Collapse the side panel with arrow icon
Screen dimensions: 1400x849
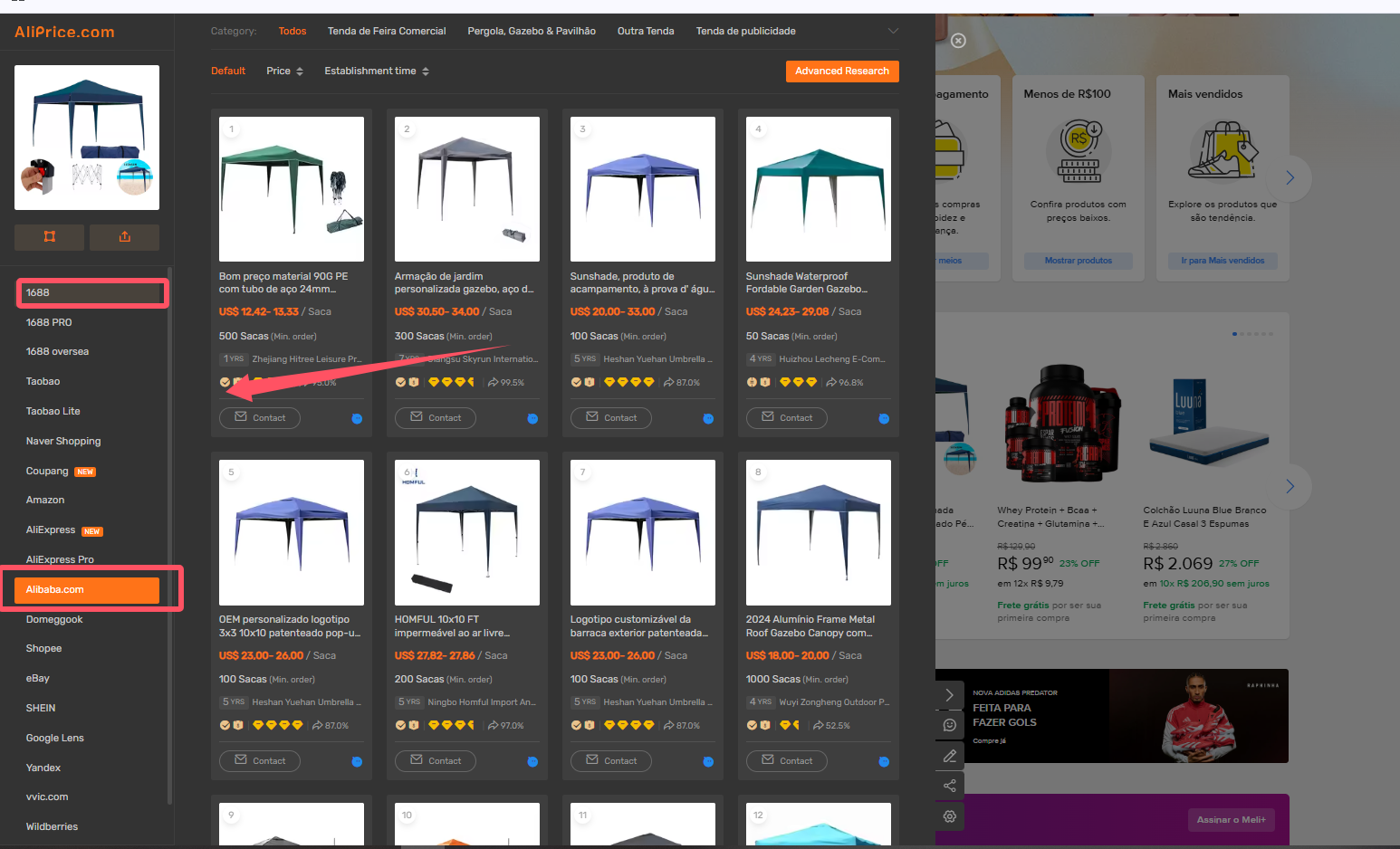[949, 695]
